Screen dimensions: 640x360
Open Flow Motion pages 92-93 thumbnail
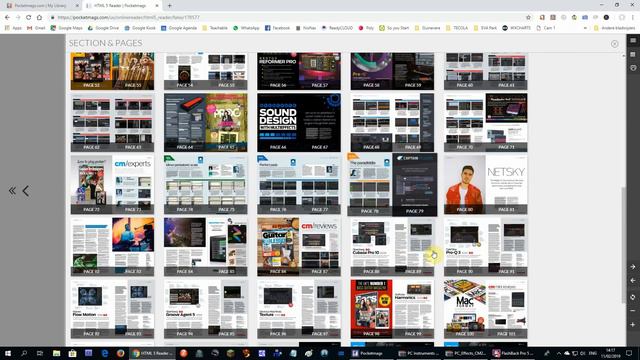coord(112,309)
